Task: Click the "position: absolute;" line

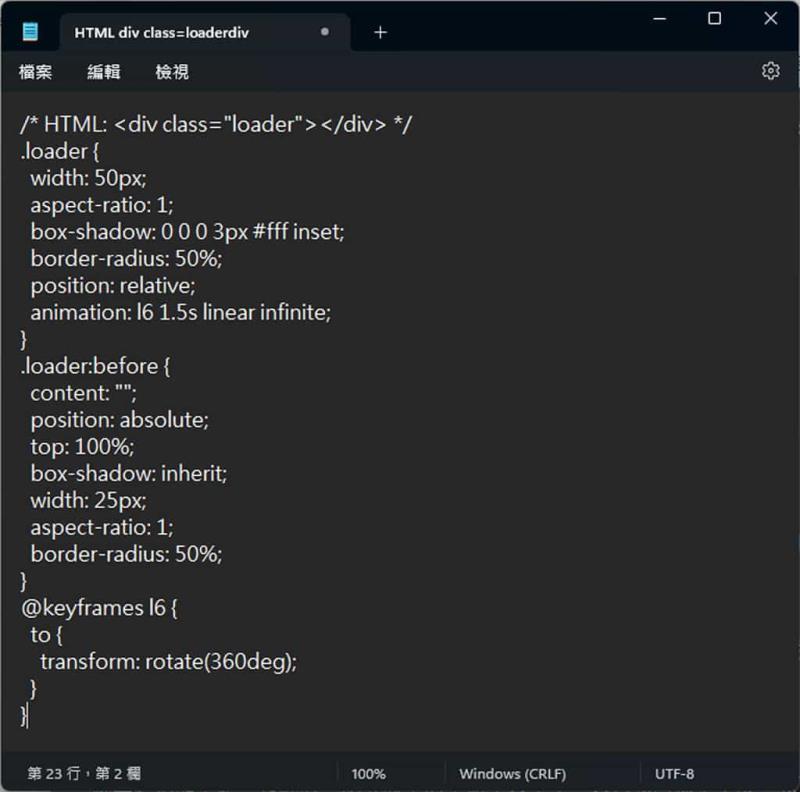Action: coord(119,420)
